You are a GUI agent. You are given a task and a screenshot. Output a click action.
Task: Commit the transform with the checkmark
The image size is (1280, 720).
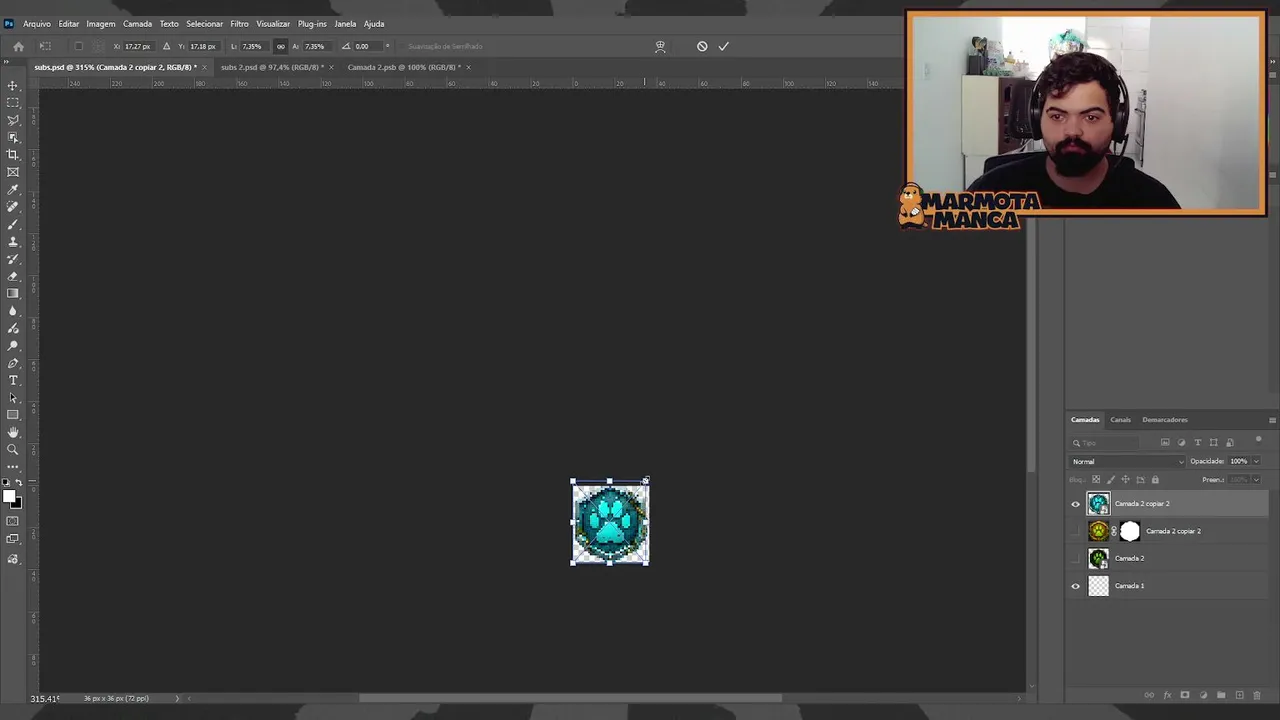723,46
